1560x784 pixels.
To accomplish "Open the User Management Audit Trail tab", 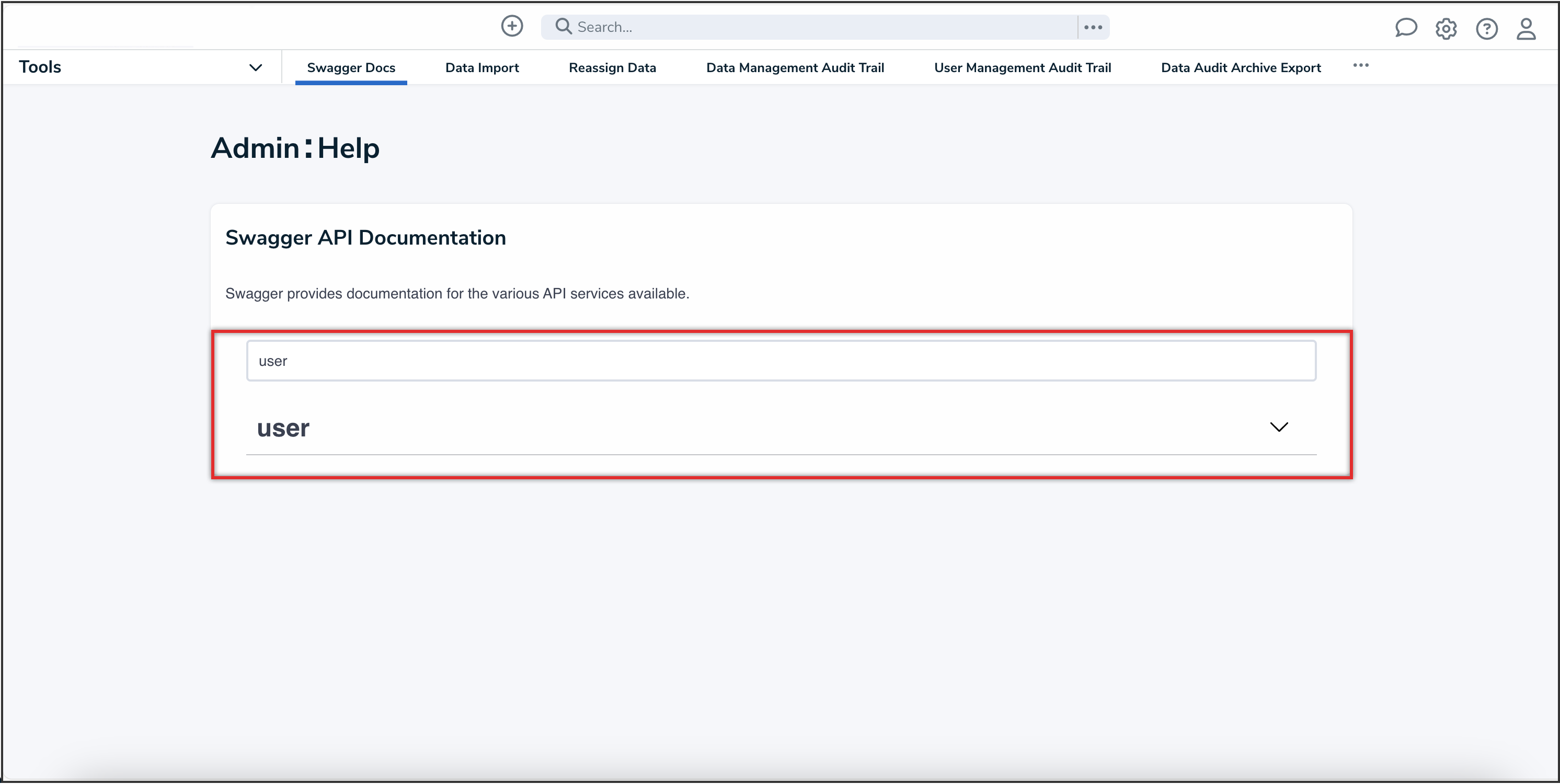I will (x=1022, y=67).
